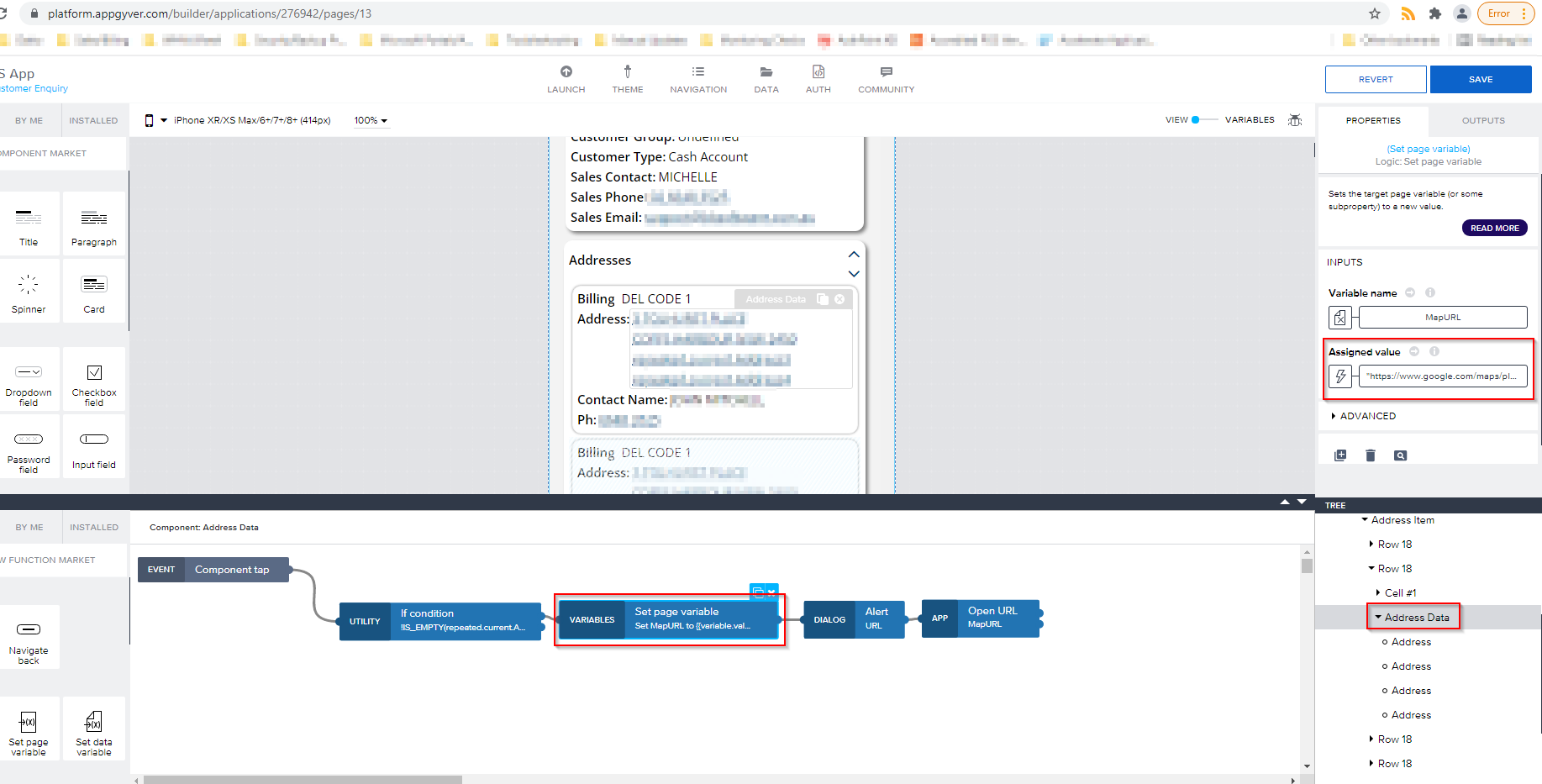Select the Spinner component icon
The width and height of the screenshot is (1542, 784).
[29, 284]
